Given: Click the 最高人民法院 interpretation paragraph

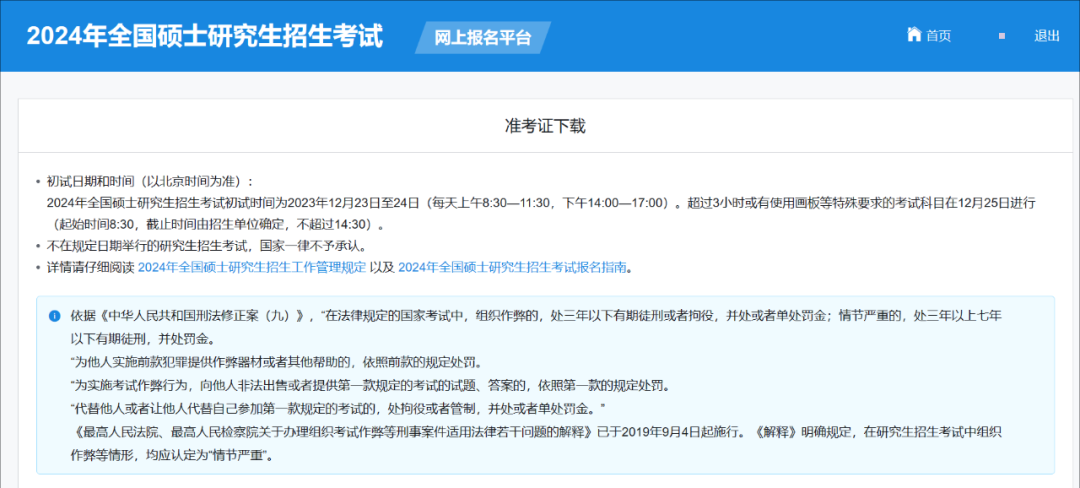Looking at the screenshot, I should [x=540, y=431].
